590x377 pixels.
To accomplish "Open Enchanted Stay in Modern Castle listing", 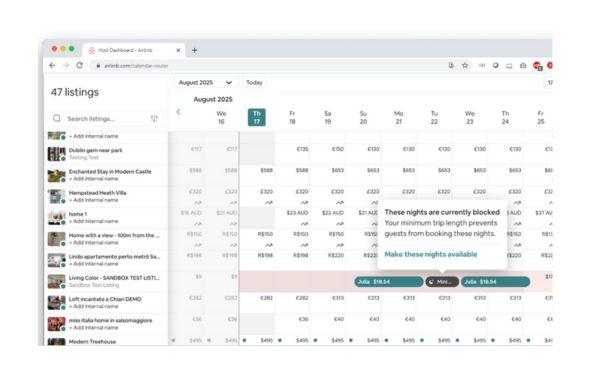I will (110, 172).
